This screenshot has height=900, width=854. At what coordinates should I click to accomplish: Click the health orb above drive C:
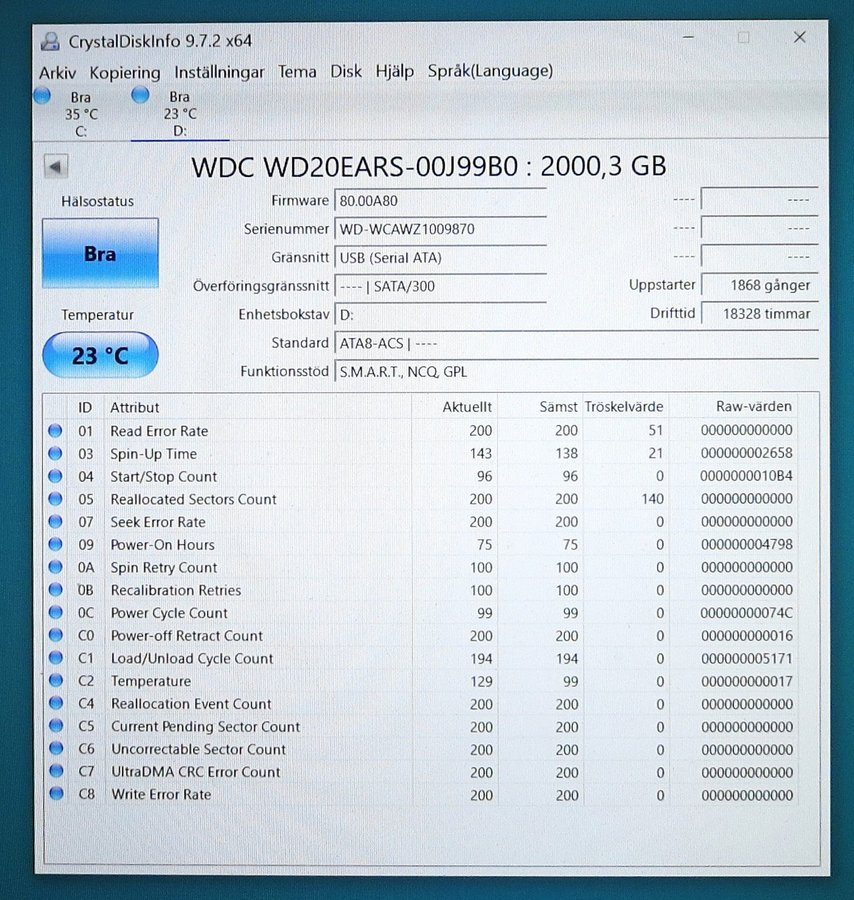[x=42, y=95]
